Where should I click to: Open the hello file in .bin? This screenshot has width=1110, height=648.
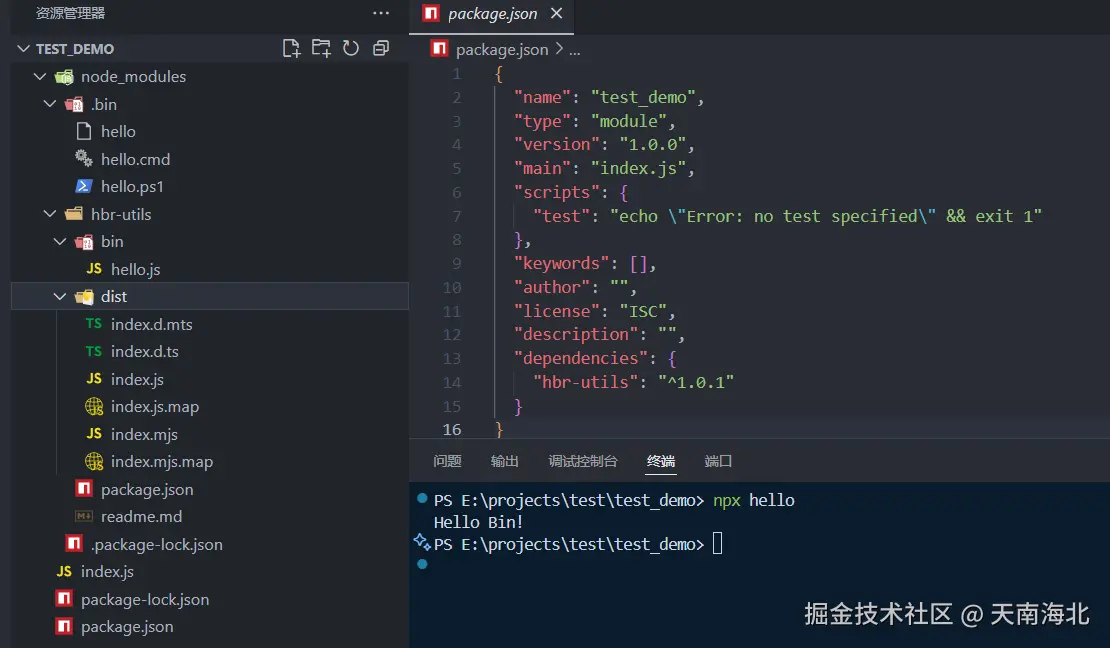118,132
